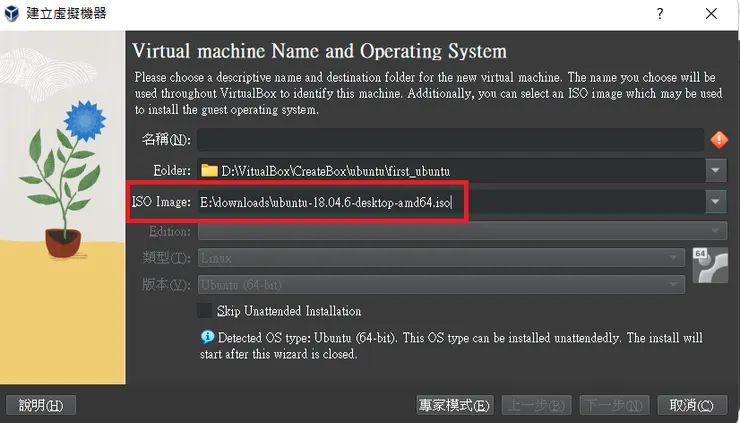The height and width of the screenshot is (423, 740).
Task: Click the '名稱(N):' label
Action: click(166, 140)
